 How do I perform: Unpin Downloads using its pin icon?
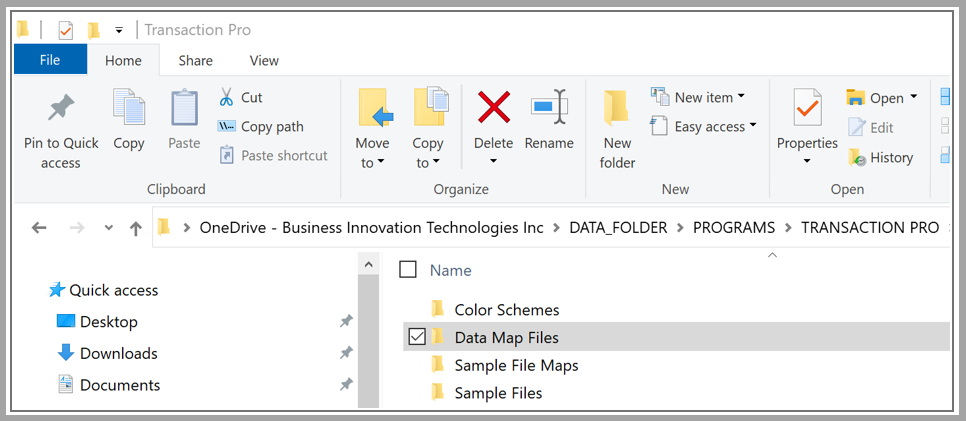(346, 353)
